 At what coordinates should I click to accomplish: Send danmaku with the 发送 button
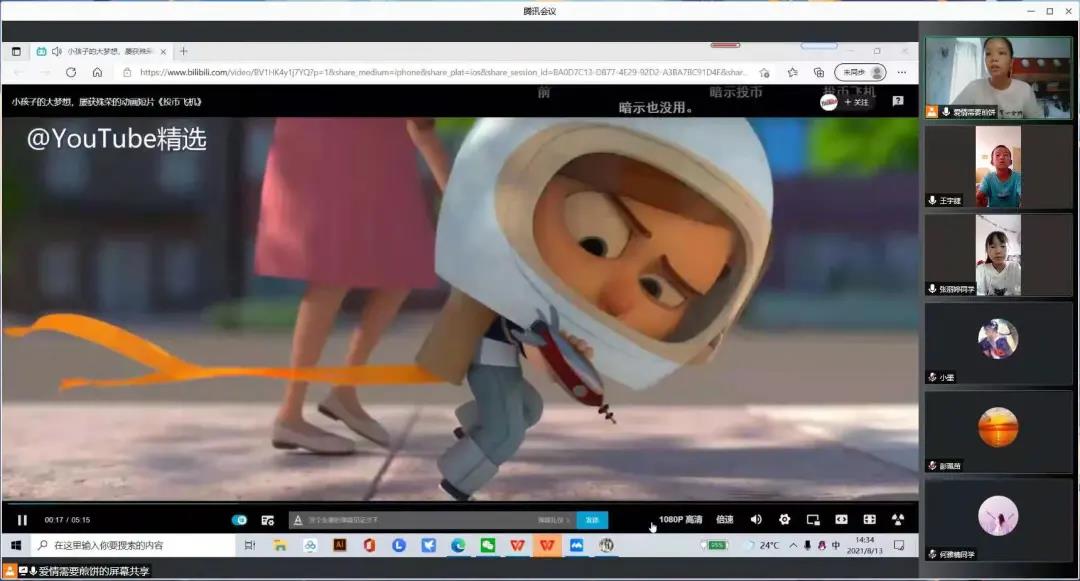592,520
